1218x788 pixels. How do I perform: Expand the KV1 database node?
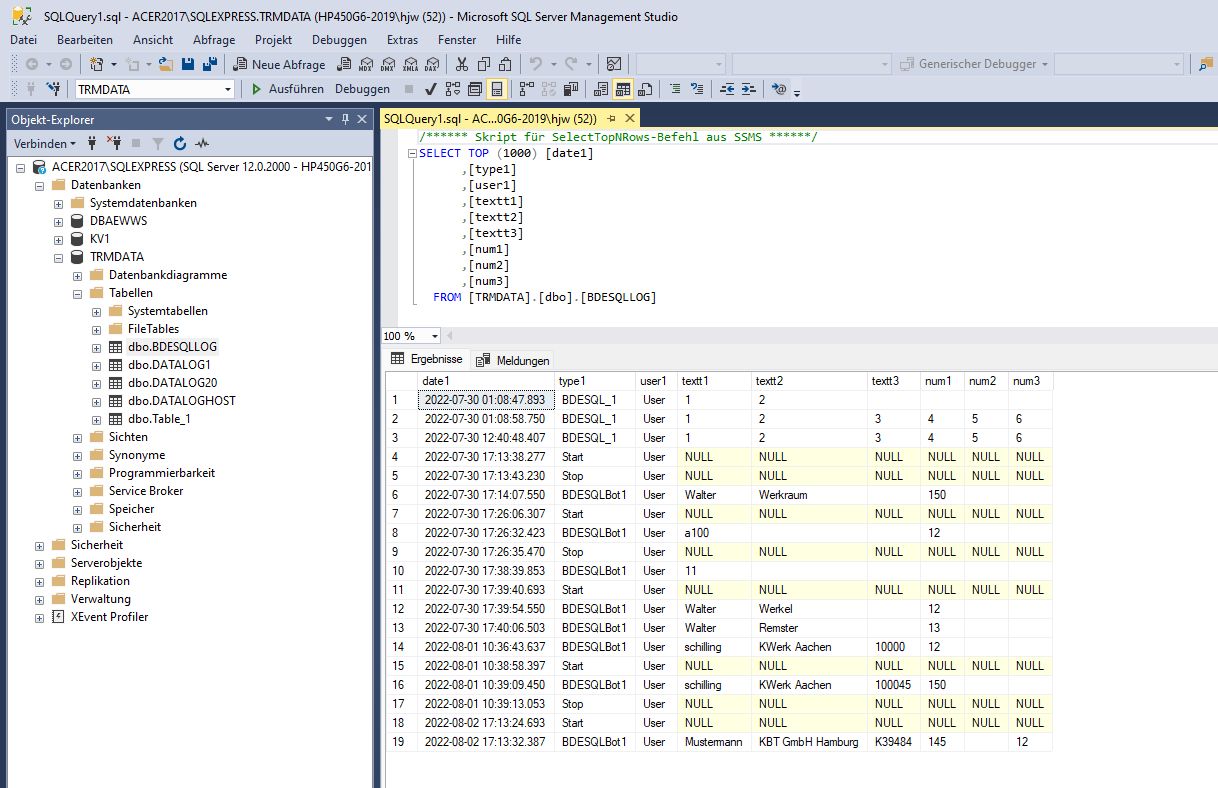coord(59,239)
